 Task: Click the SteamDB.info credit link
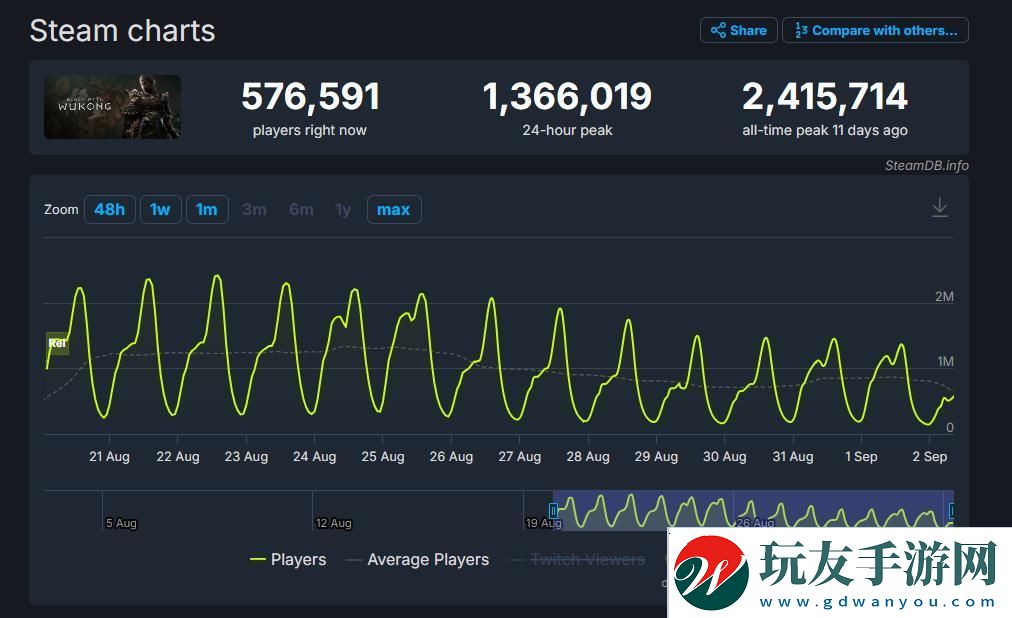click(926, 165)
